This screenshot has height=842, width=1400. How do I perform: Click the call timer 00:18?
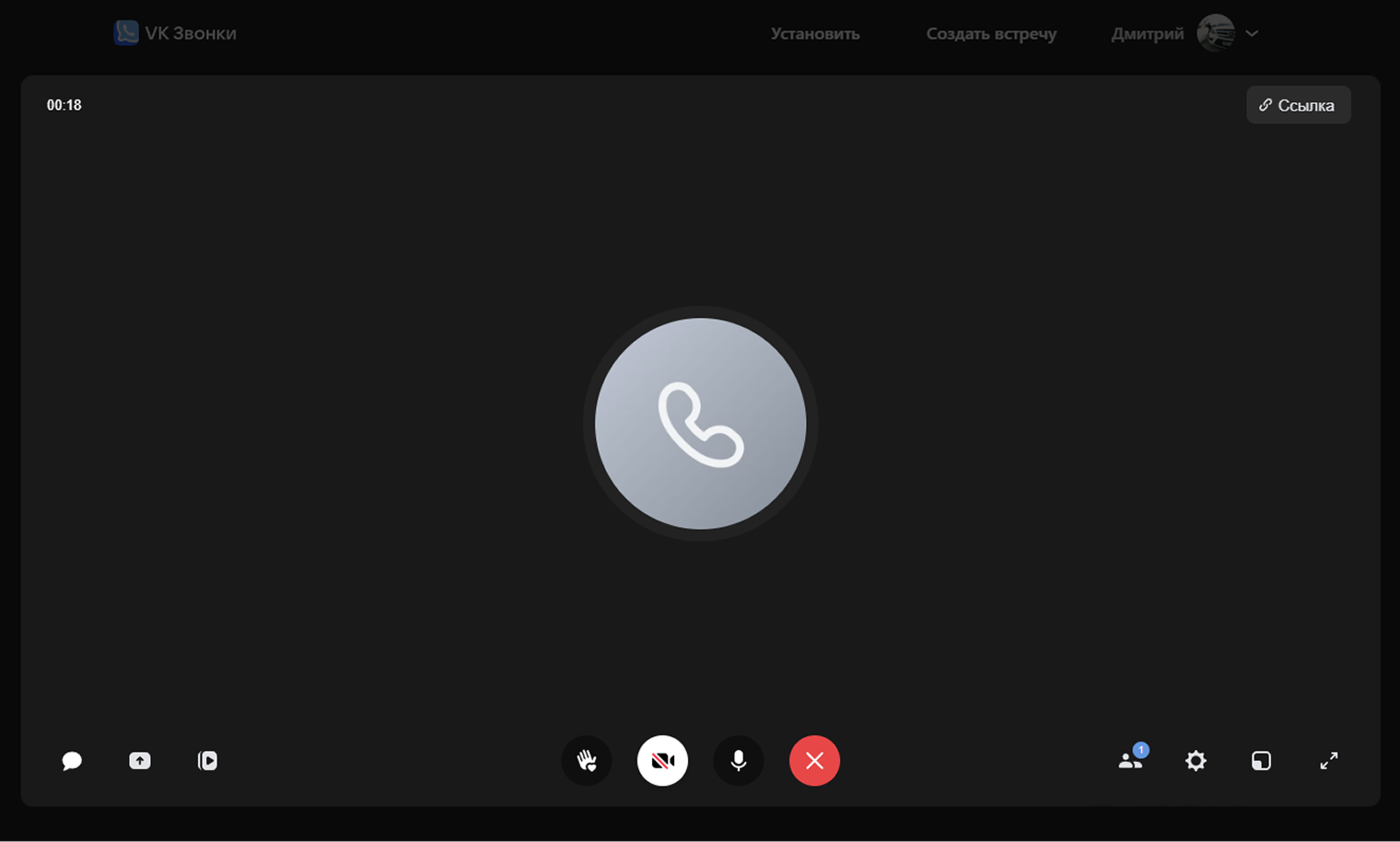pyautogui.click(x=64, y=105)
